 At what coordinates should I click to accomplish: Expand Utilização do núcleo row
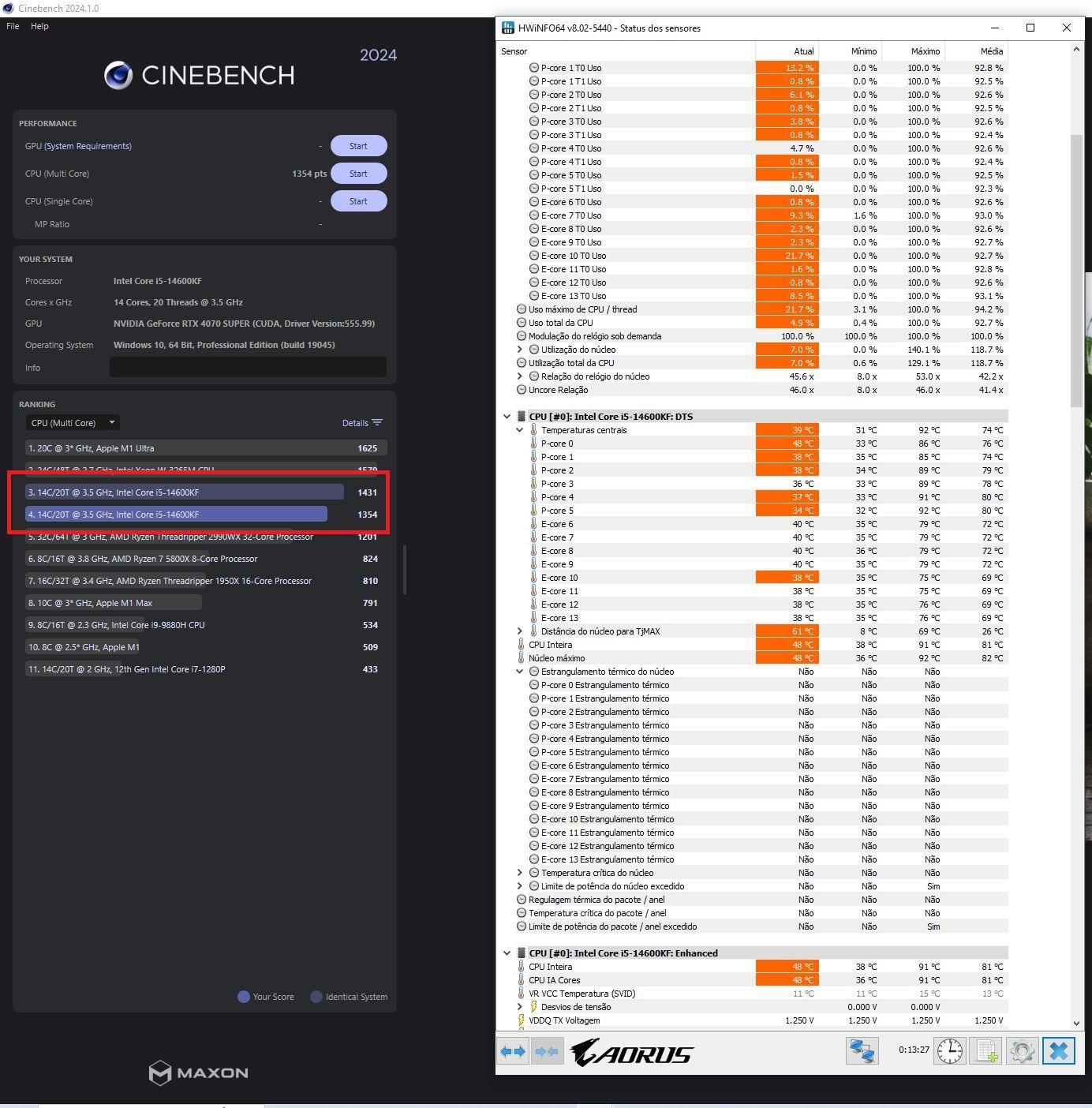tap(520, 350)
